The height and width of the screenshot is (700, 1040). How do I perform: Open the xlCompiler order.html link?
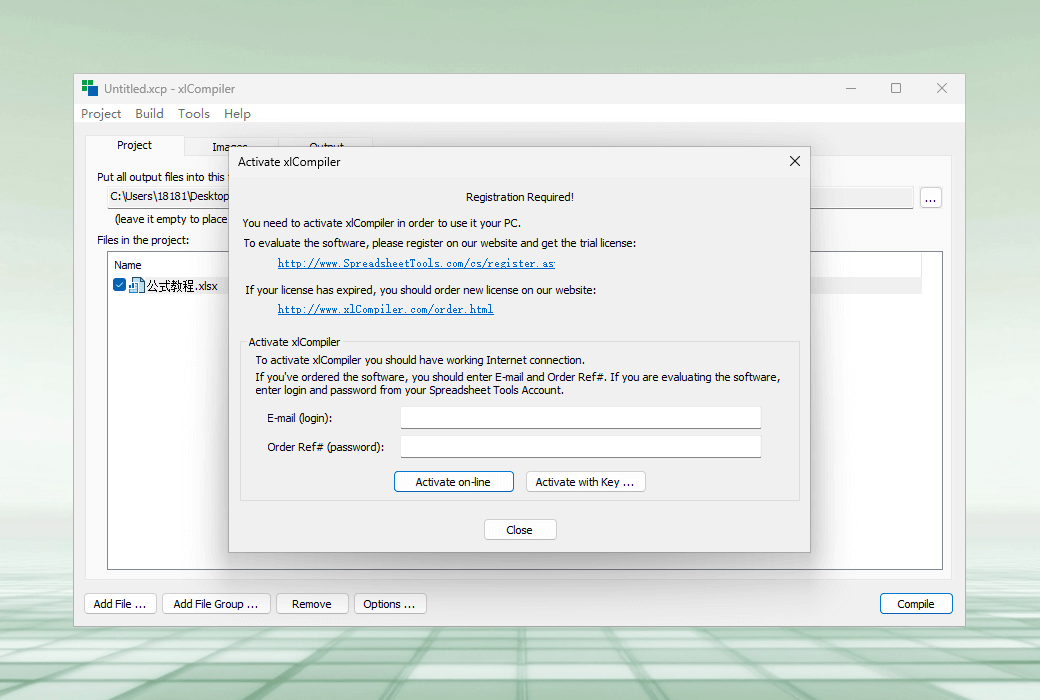(385, 309)
